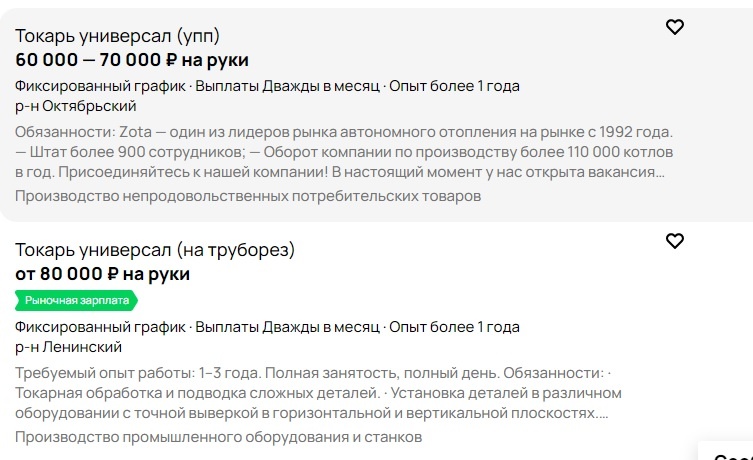Select the "р-н Ленинский" district label
This screenshot has width=753, height=460.
click(68, 347)
